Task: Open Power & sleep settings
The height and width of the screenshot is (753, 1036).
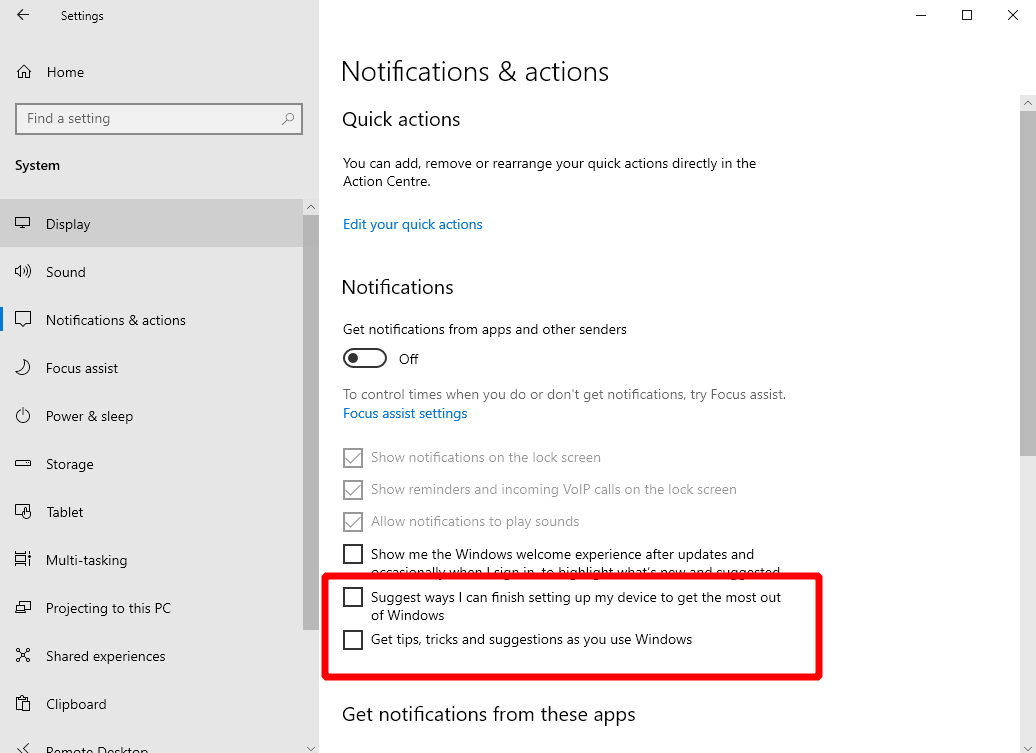Action: 151,415
